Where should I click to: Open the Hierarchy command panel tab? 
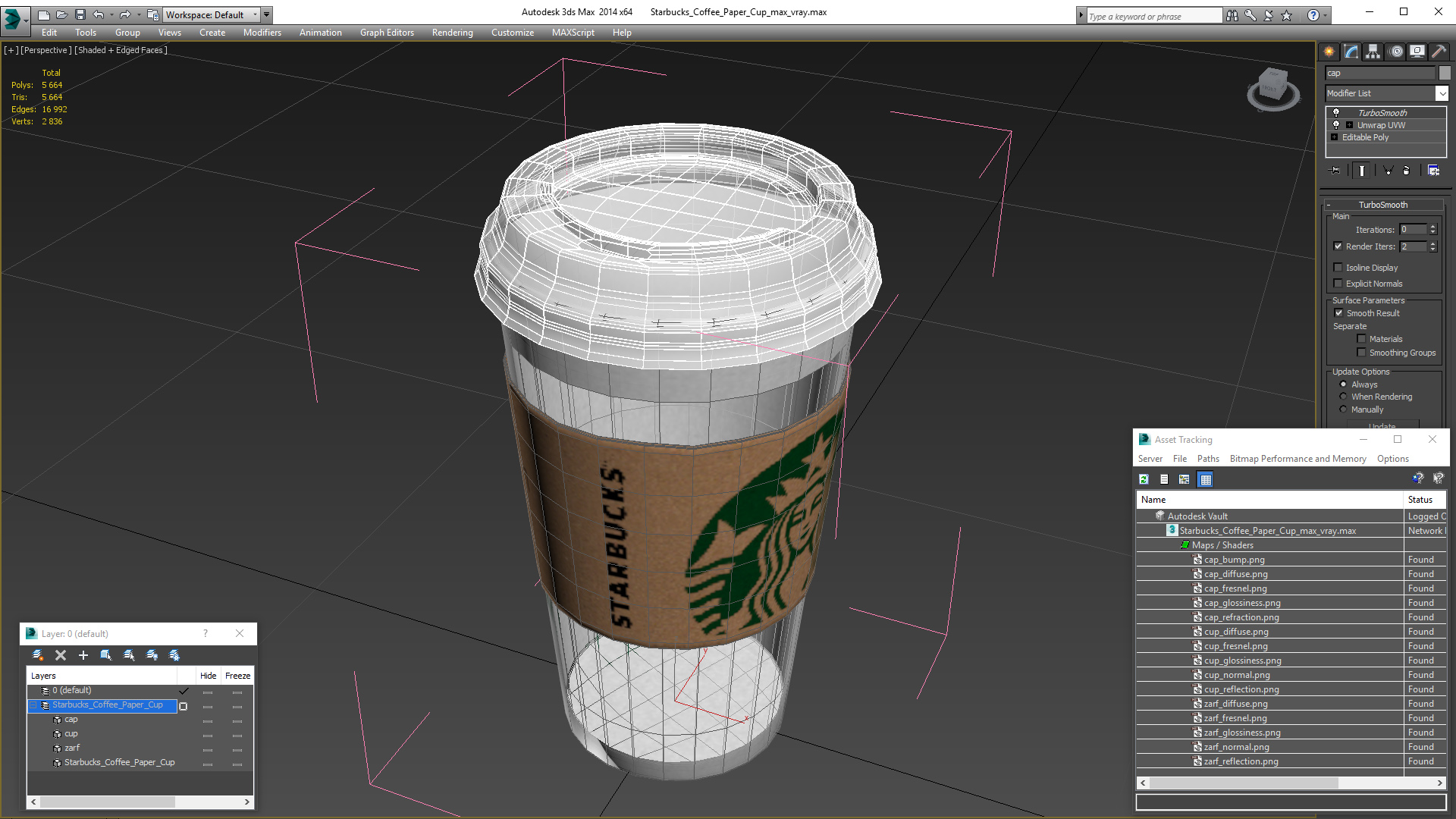(1373, 52)
